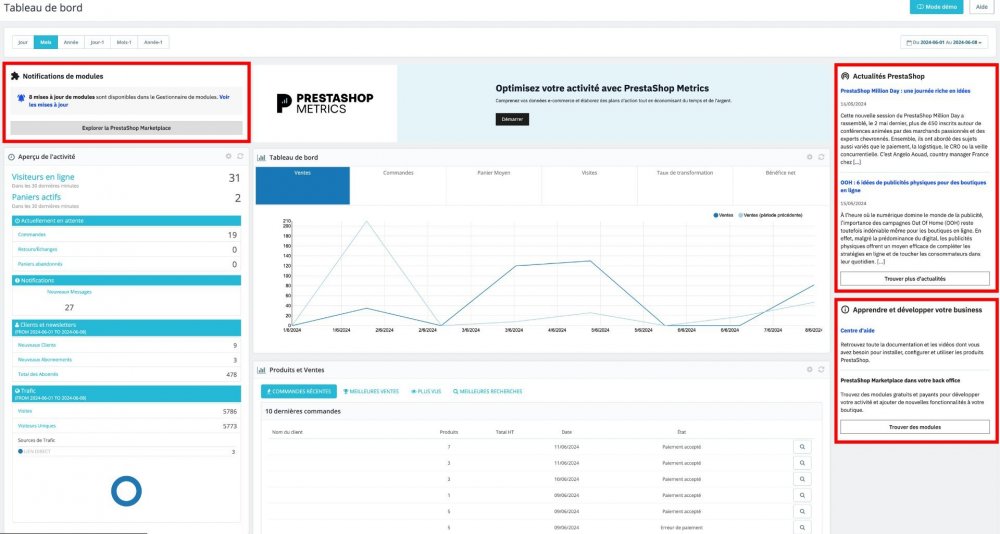The height and width of the screenshot is (534, 1000).
Task: Open settings gear of Tableau de bord chart panel
Action: tap(809, 157)
